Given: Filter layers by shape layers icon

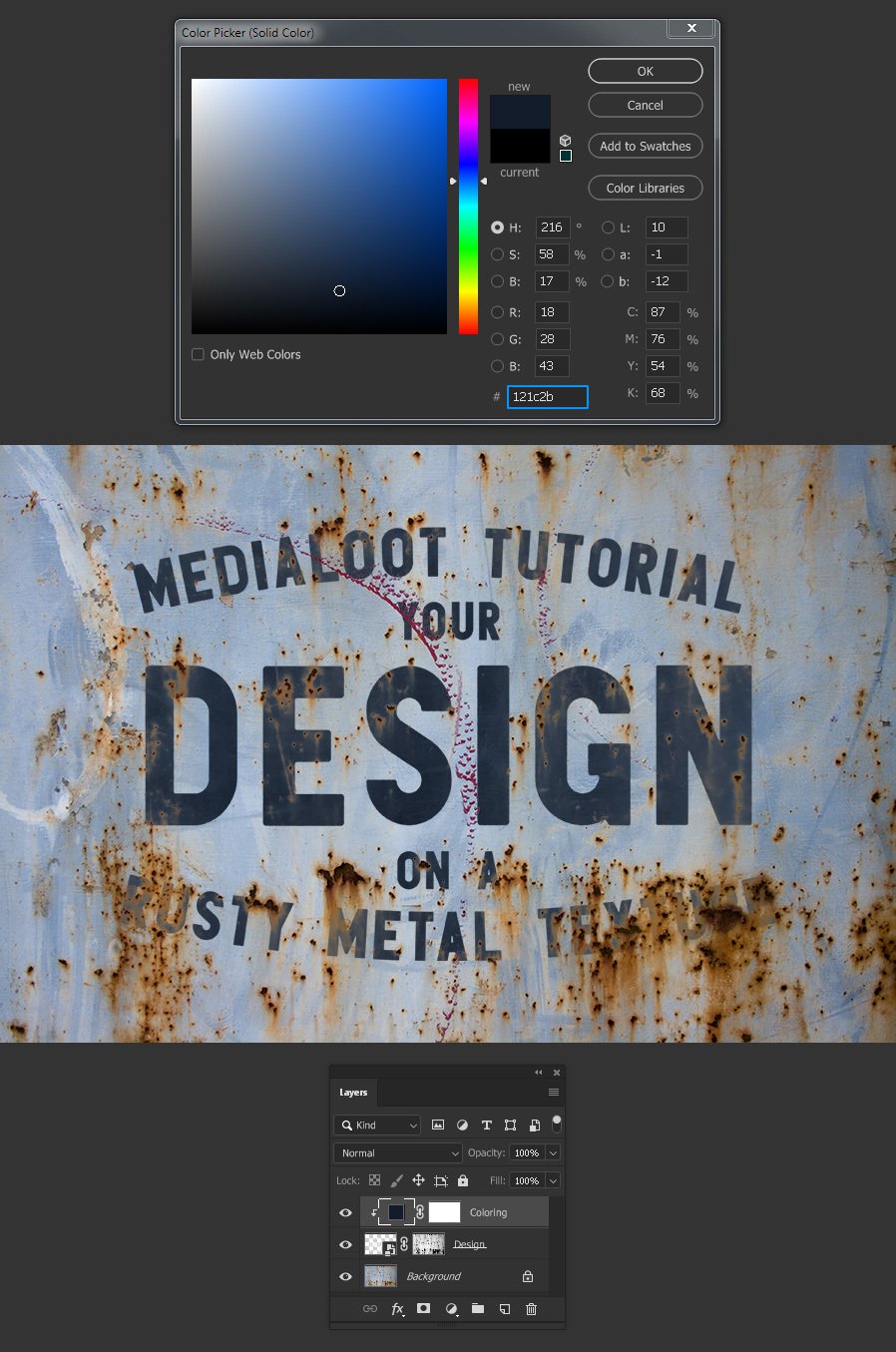Looking at the screenshot, I should pyautogui.click(x=510, y=1125).
